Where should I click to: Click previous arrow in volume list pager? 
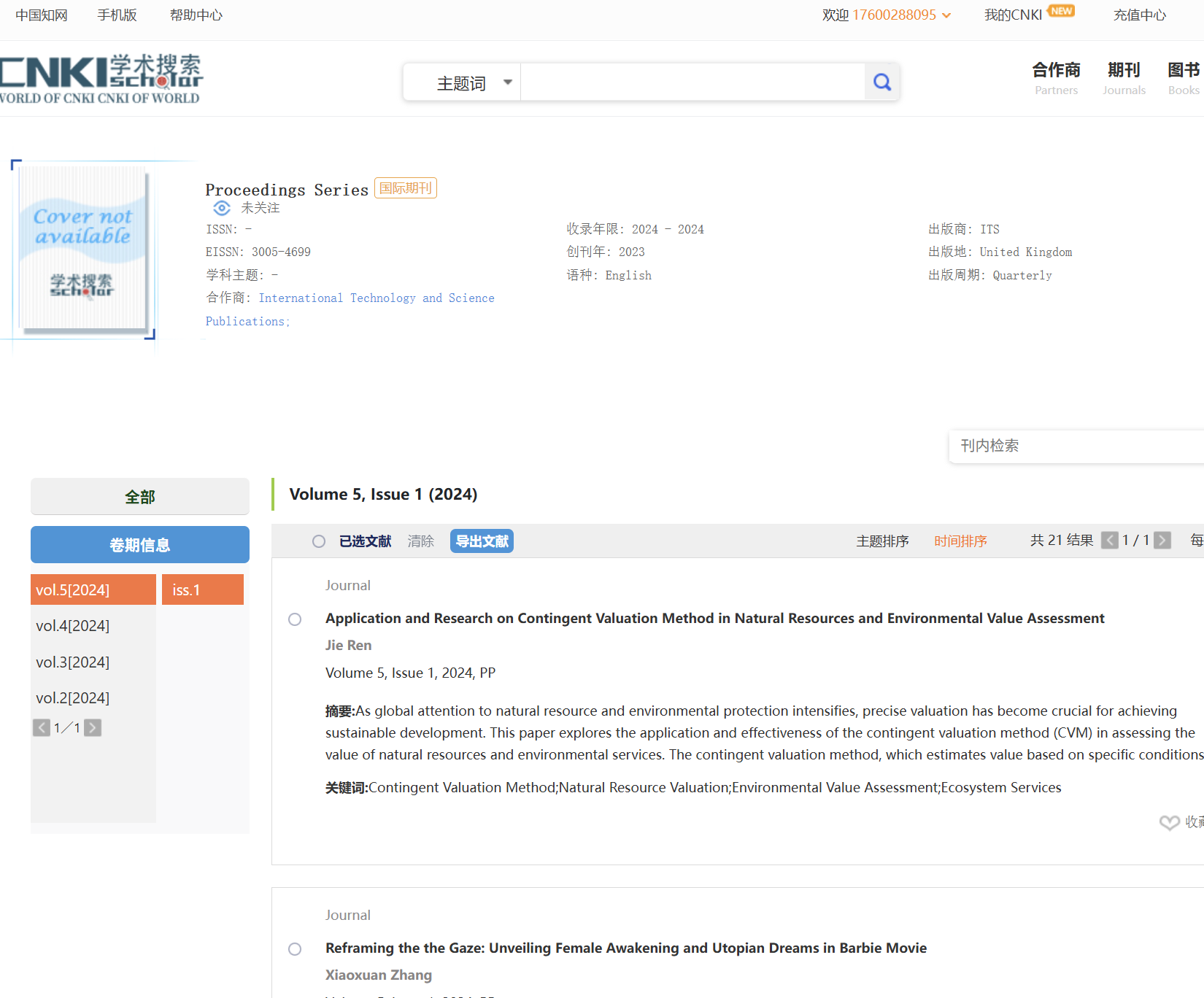coord(42,727)
